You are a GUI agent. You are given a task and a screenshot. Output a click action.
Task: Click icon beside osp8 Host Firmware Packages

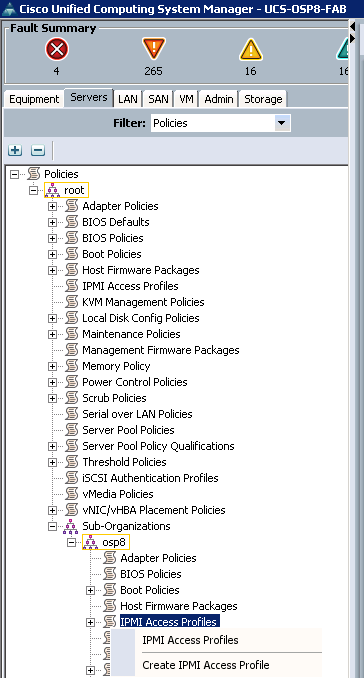click(109, 606)
